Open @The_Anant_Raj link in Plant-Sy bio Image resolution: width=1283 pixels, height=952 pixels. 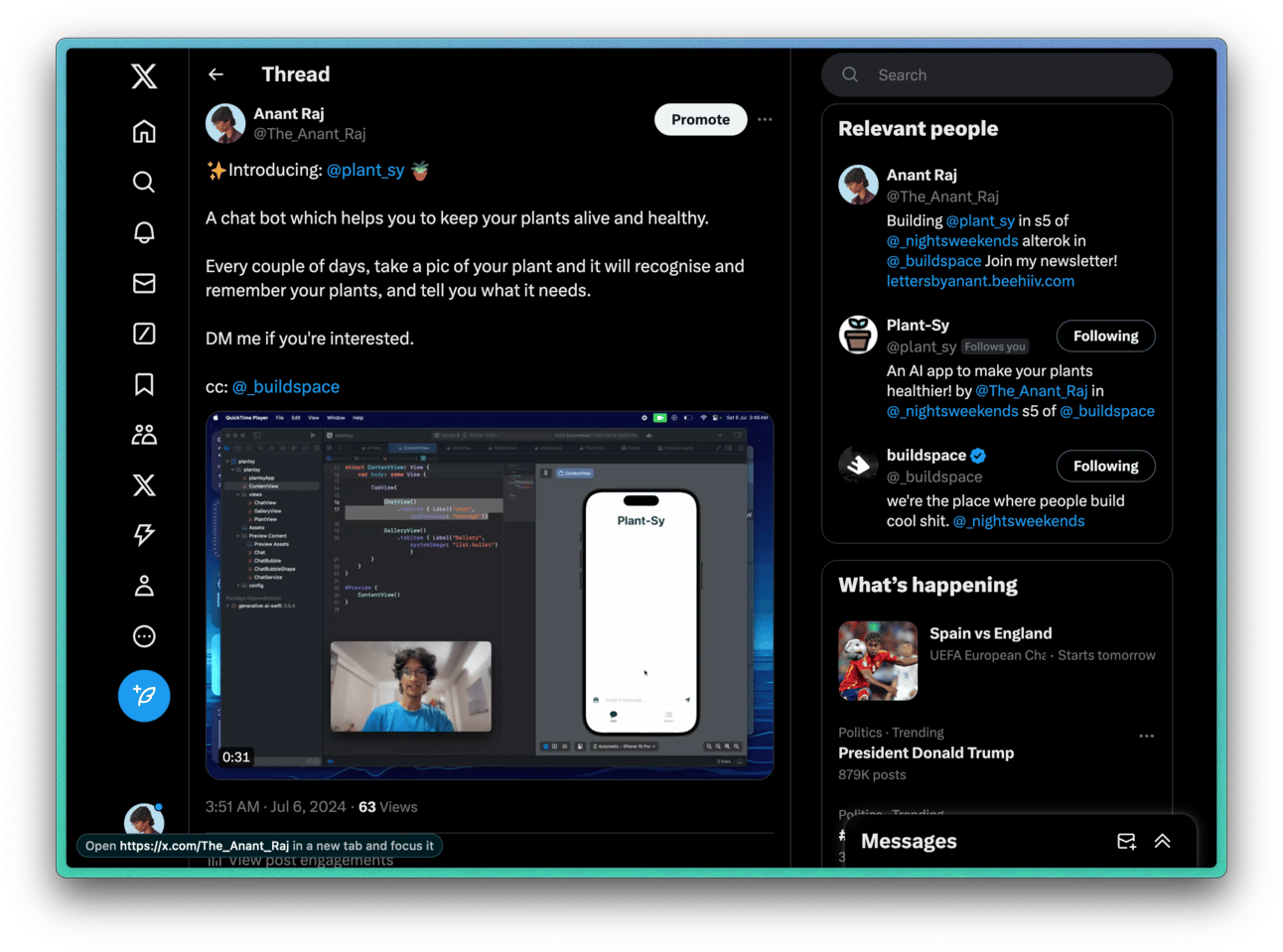click(x=1032, y=391)
